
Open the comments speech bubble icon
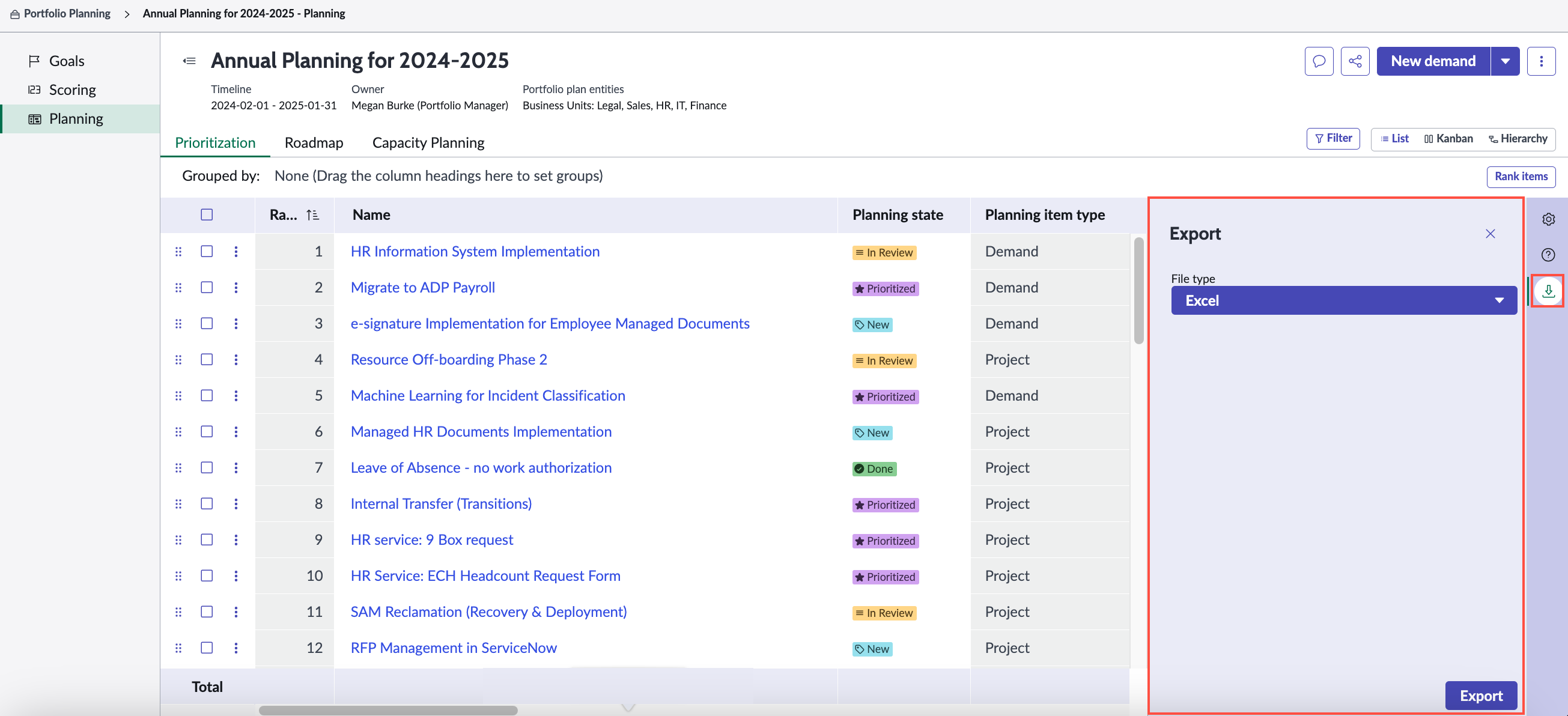pyautogui.click(x=1319, y=61)
